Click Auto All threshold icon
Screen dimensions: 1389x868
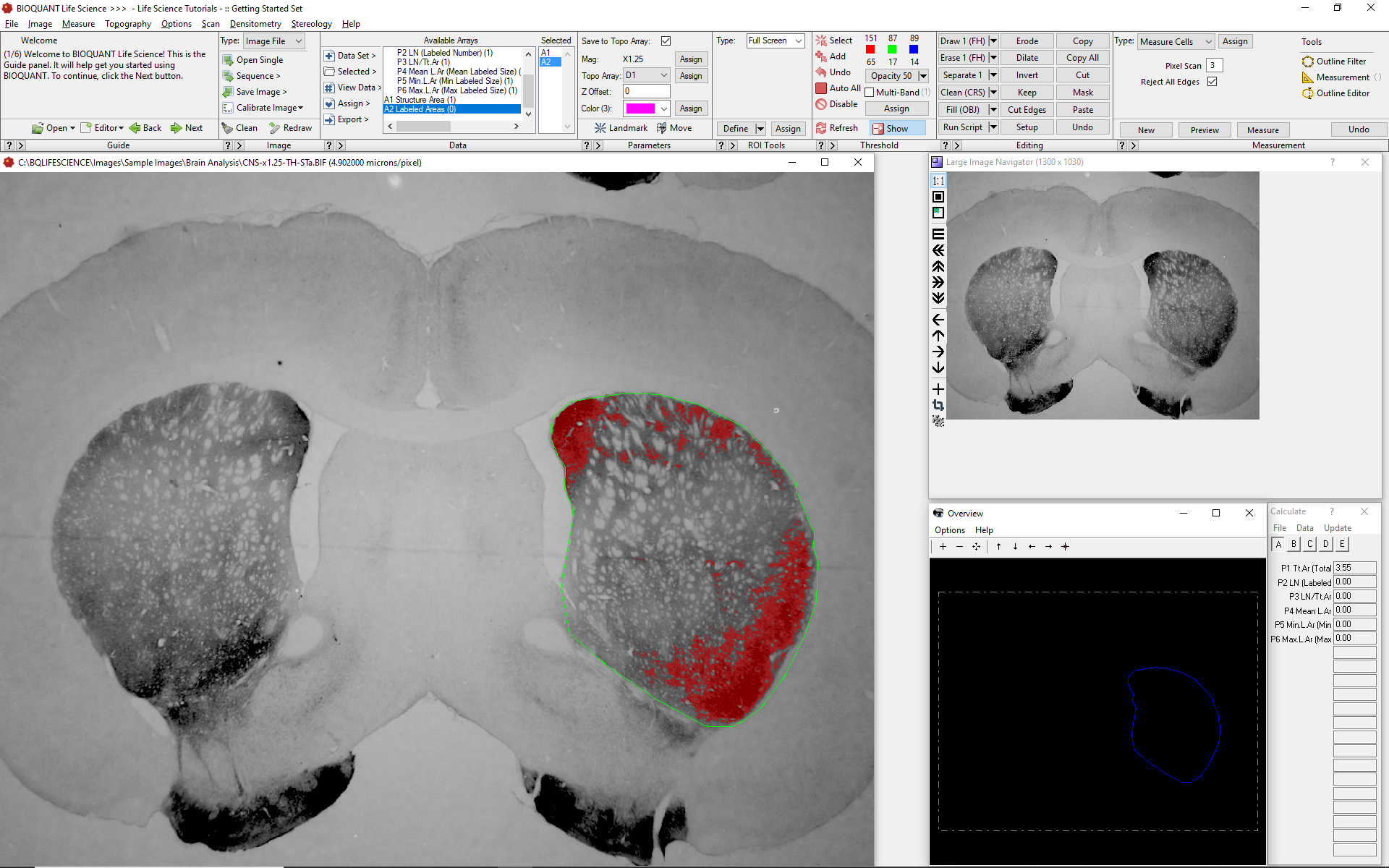coord(821,88)
